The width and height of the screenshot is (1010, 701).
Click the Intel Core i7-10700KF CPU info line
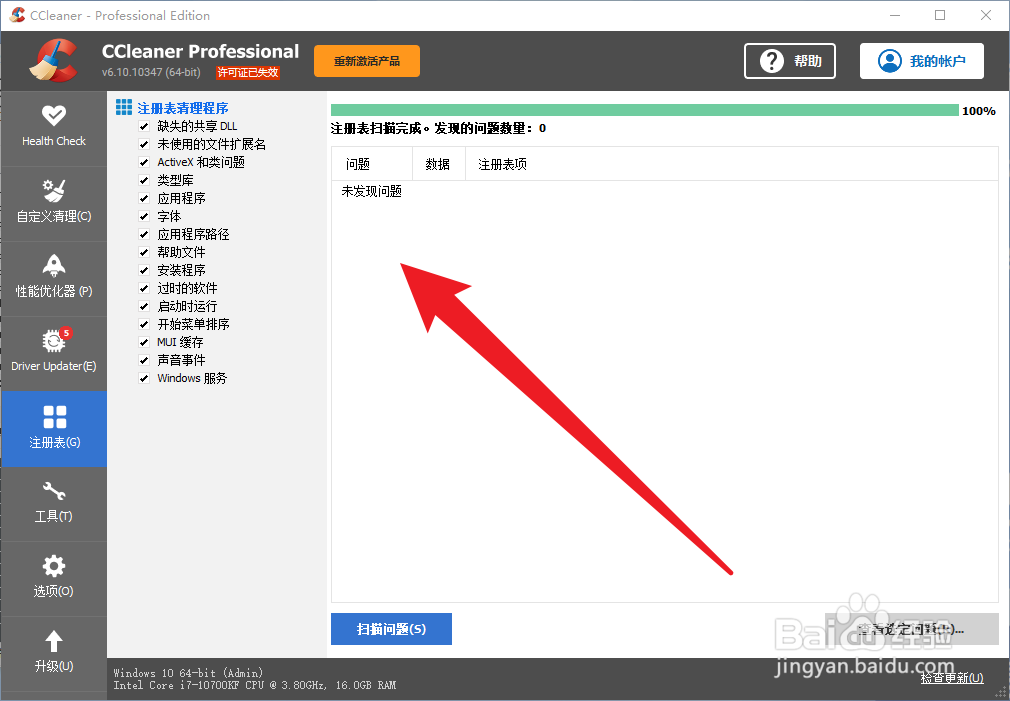pyautogui.click(x=254, y=685)
